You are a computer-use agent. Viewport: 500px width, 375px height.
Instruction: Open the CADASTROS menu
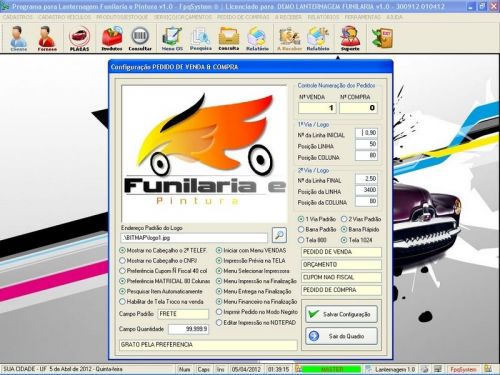pyautogui.click(x=18, y=17)
